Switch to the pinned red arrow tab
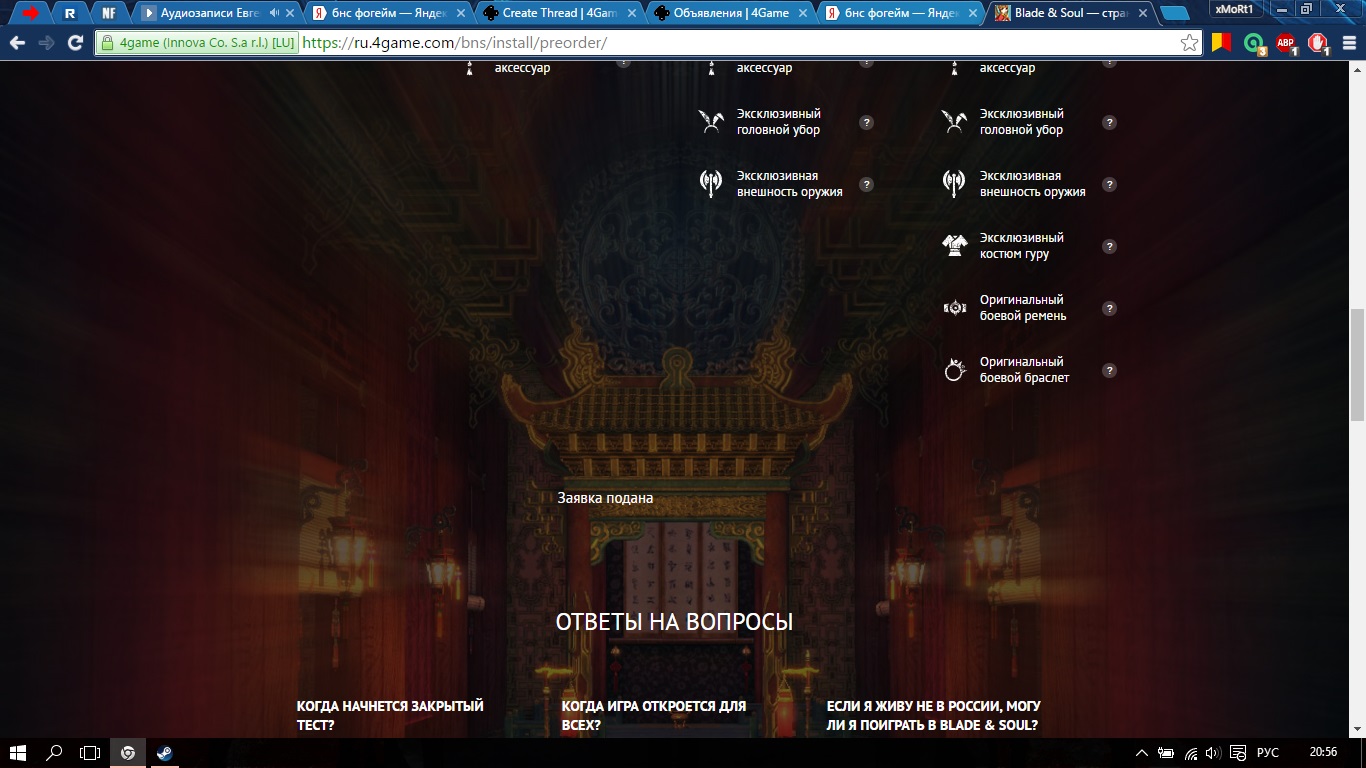1366x768 pixels. click(x=30, y=13)
